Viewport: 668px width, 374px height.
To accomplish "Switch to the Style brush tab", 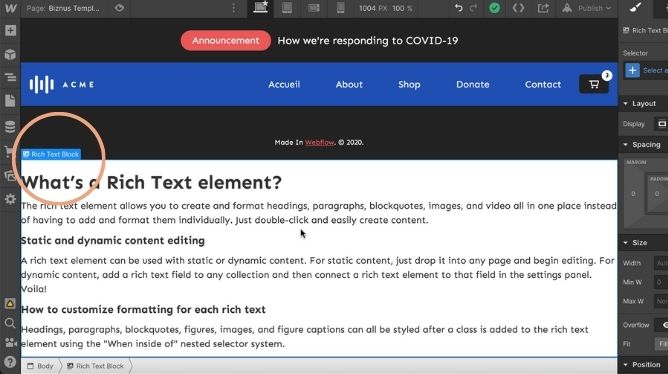I will tap(636, 8).
